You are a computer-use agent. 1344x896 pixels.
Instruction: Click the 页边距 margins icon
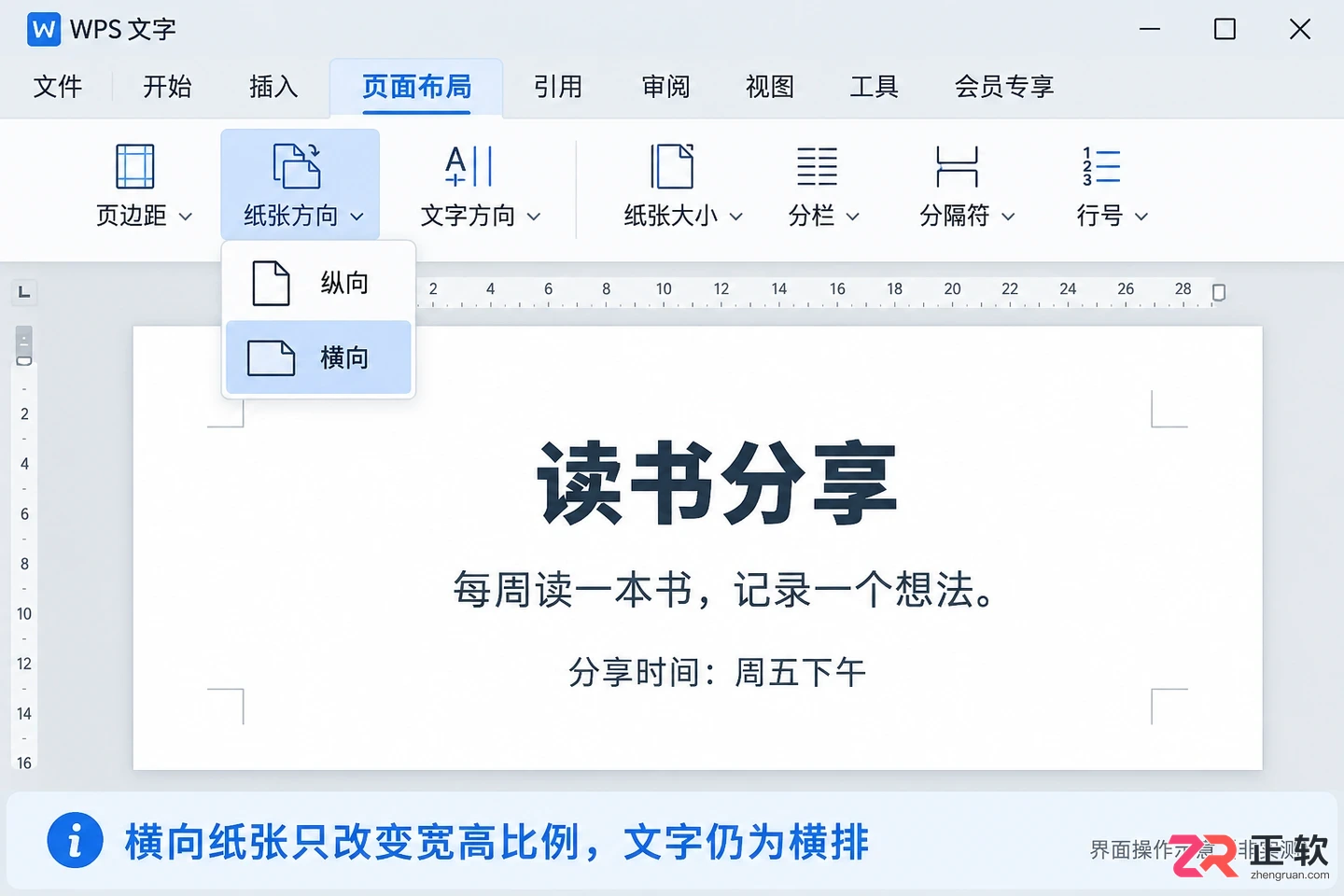(134, 166)
